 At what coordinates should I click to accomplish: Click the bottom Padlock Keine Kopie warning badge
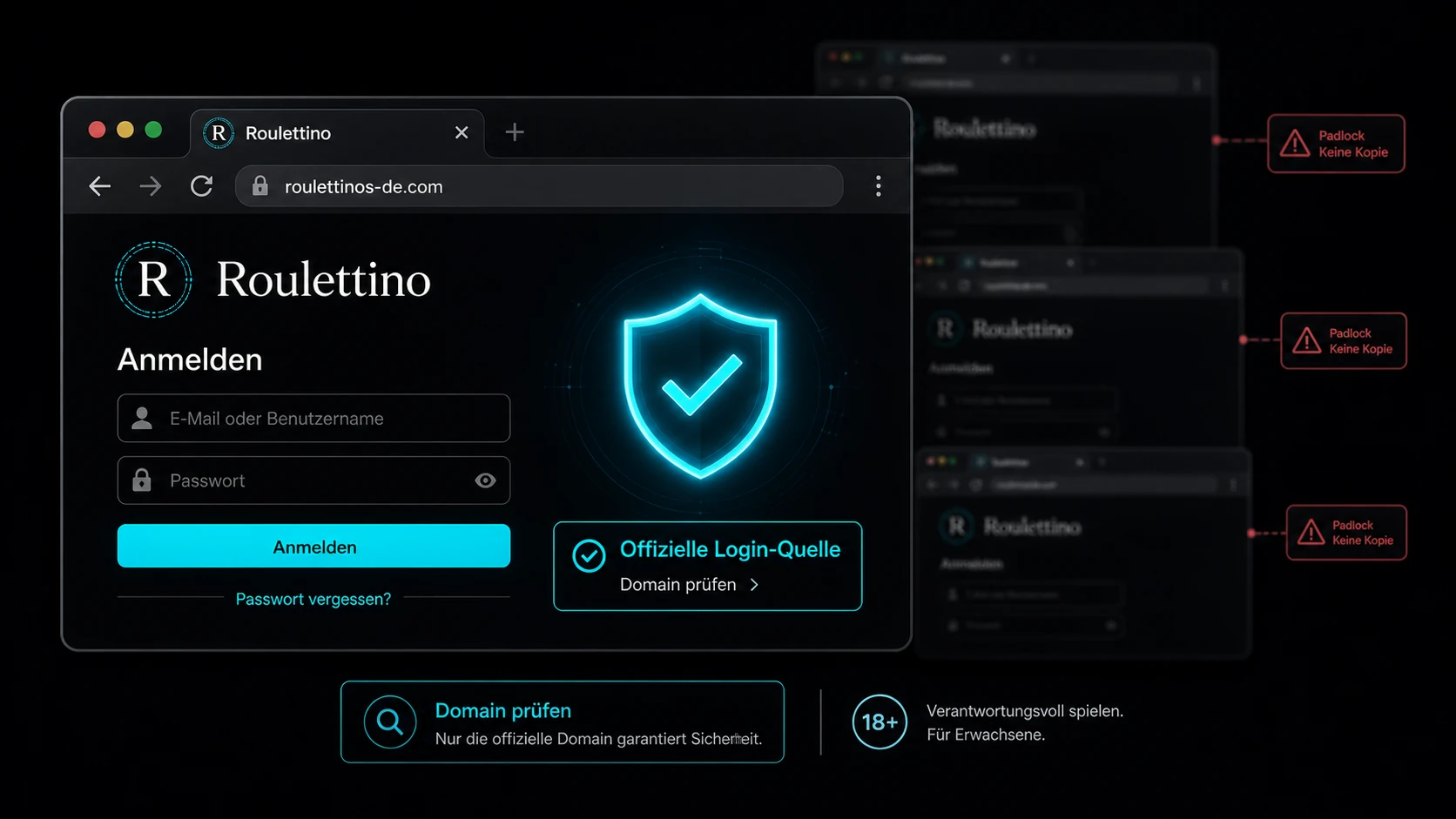(x=1346, y=533)
